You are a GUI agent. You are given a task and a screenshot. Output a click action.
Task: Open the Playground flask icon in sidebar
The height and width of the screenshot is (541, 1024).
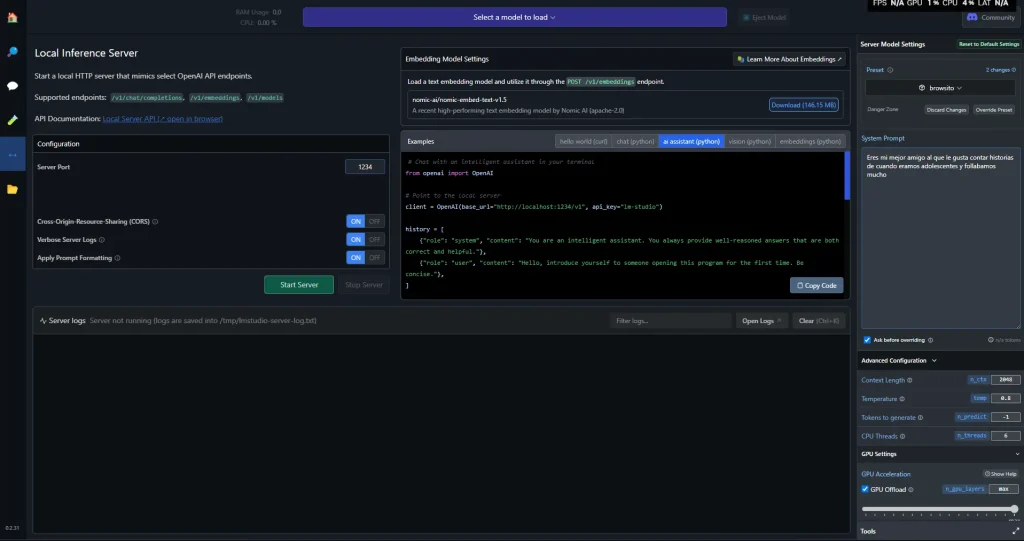[x=12, y=120]
